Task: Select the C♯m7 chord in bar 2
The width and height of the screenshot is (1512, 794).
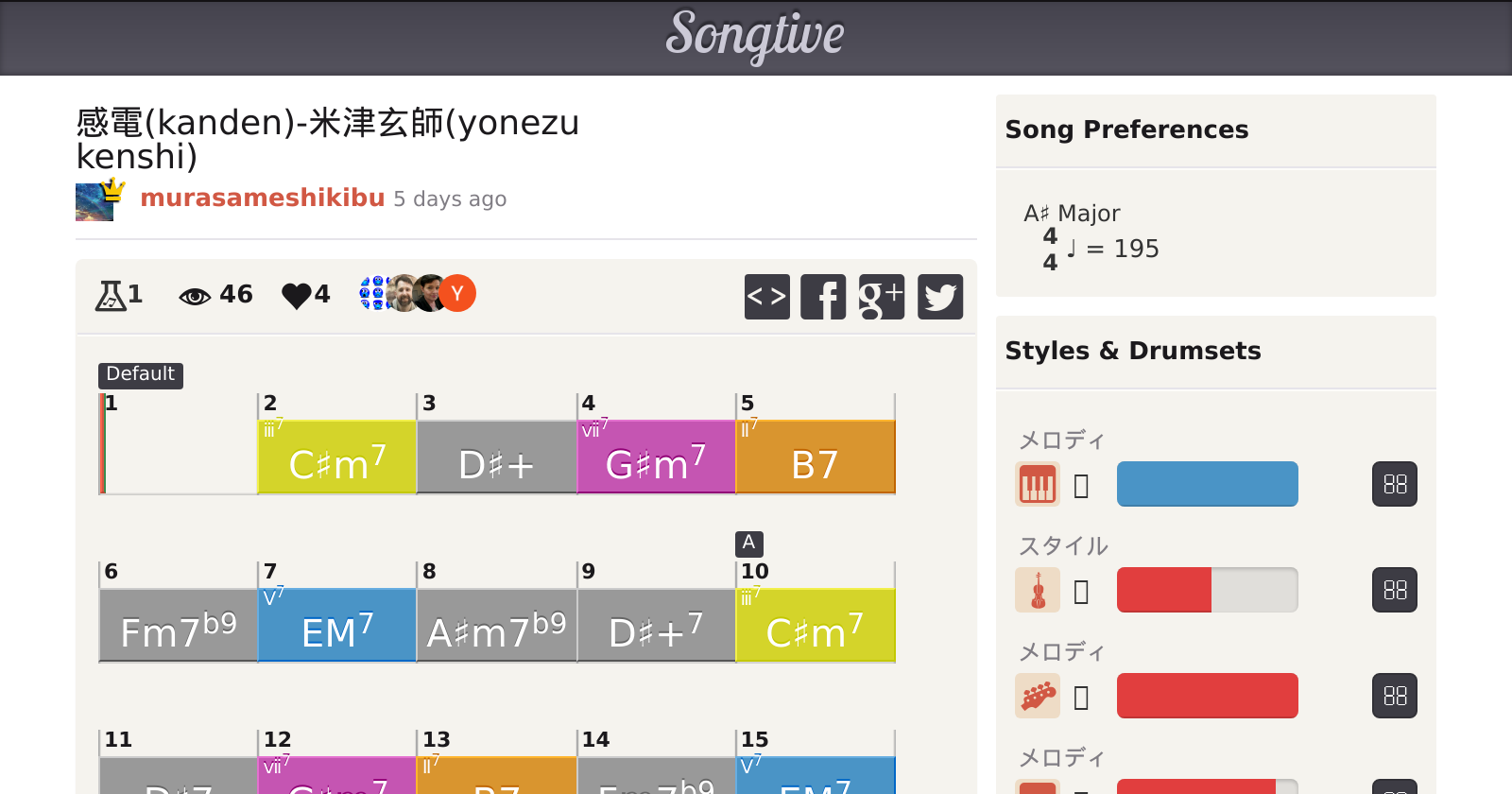Action: (337, 457)
